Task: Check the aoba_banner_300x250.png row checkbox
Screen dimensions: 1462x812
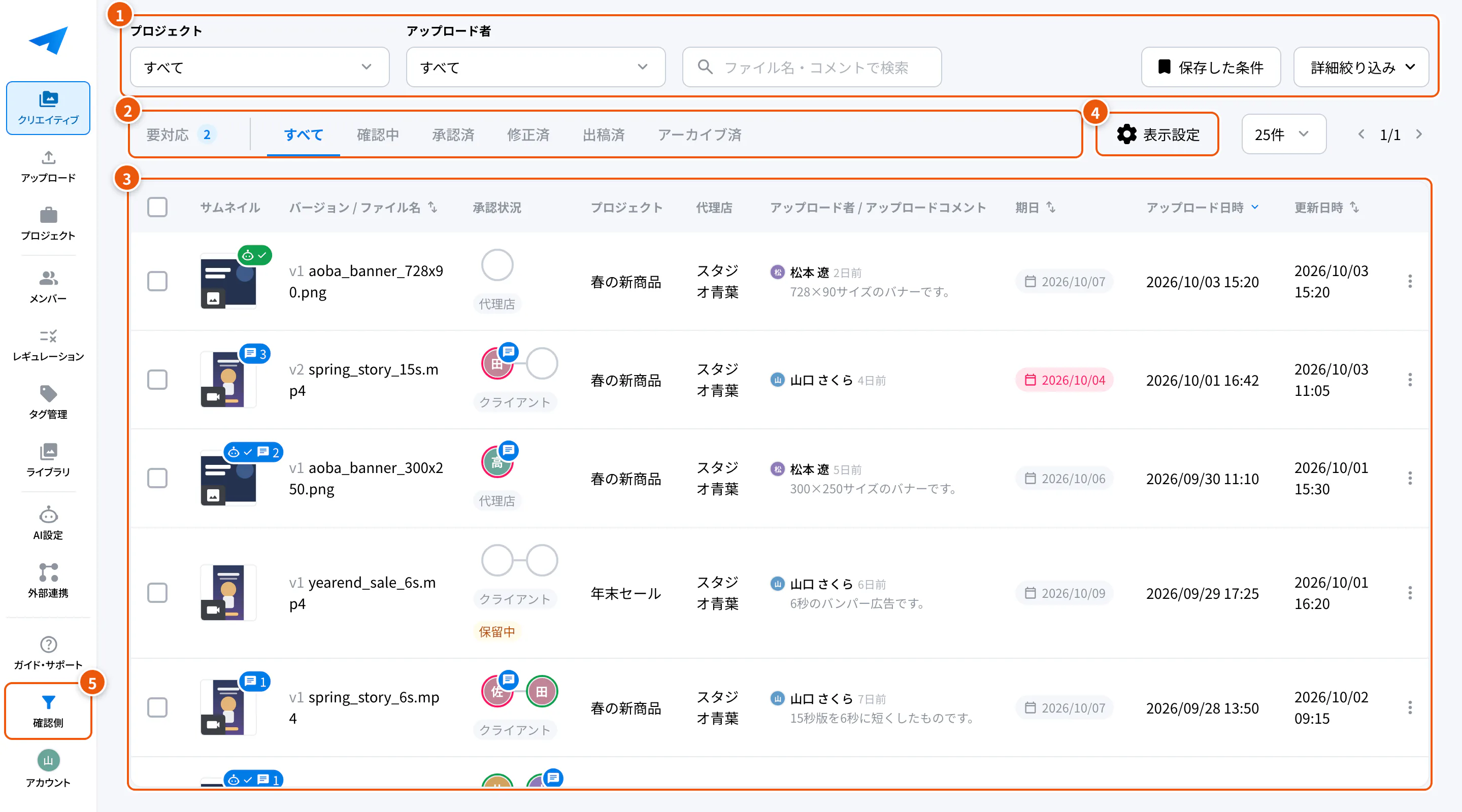Action: pyautogui.click(x=157, y=479)
